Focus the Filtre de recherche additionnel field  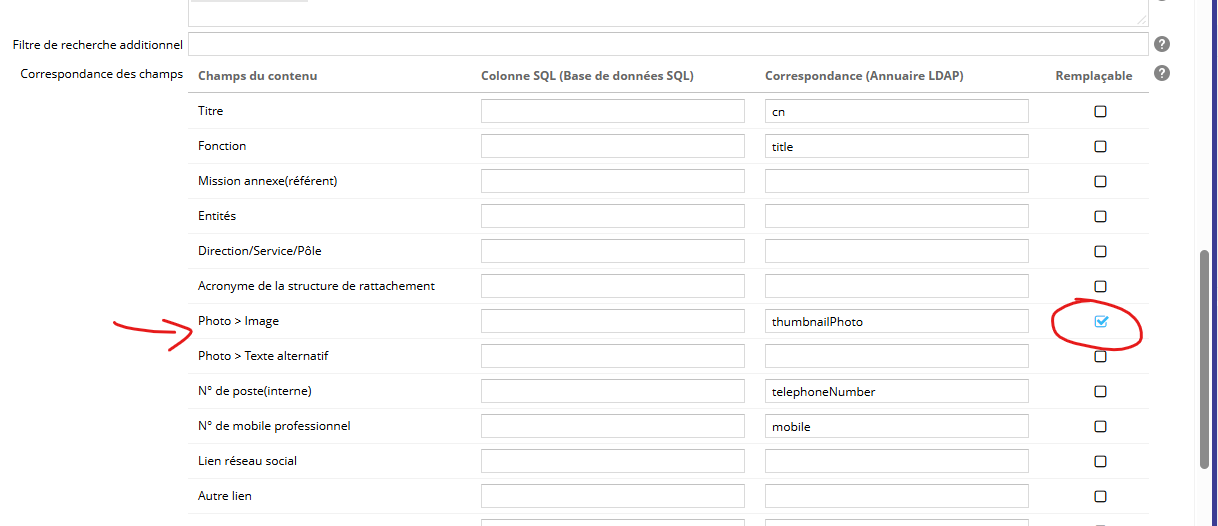(668, 44)
